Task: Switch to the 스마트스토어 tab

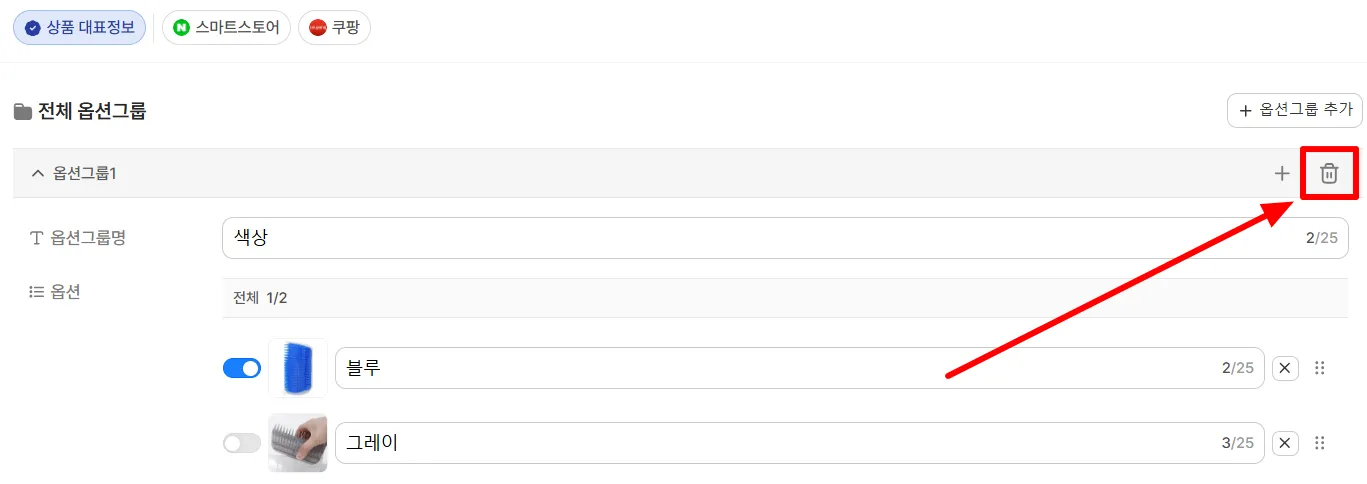Action: pos(226,28)
